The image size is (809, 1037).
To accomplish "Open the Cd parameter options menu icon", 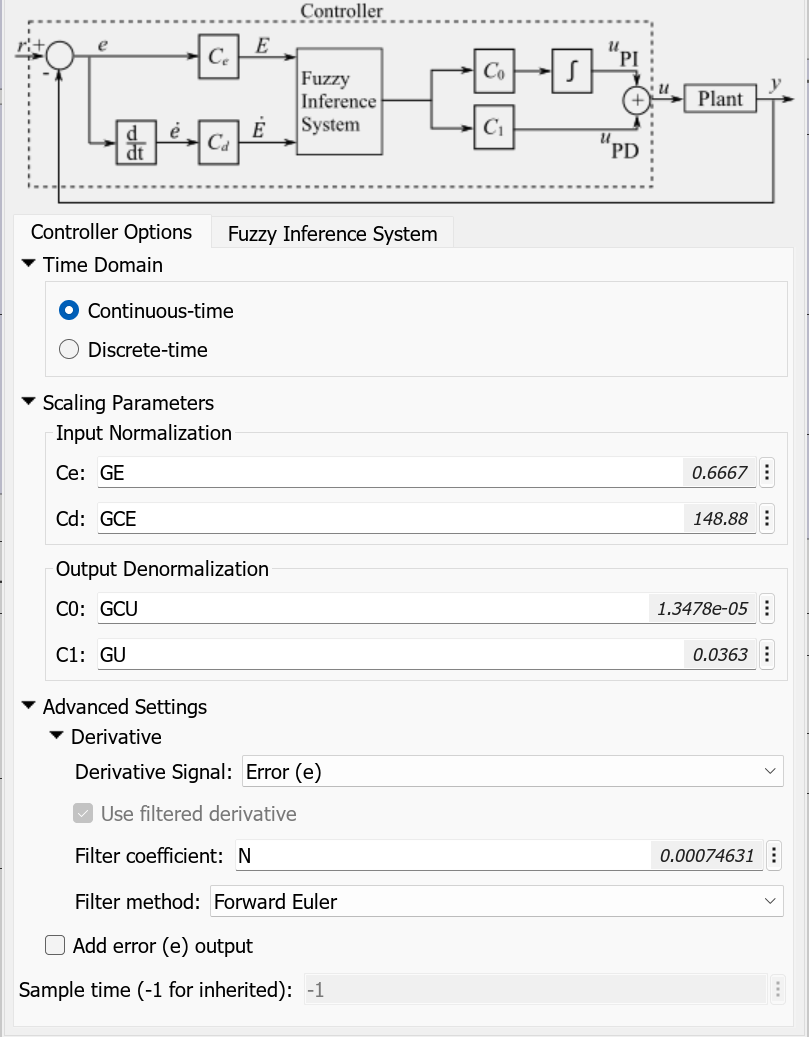I will pos(767,518).
